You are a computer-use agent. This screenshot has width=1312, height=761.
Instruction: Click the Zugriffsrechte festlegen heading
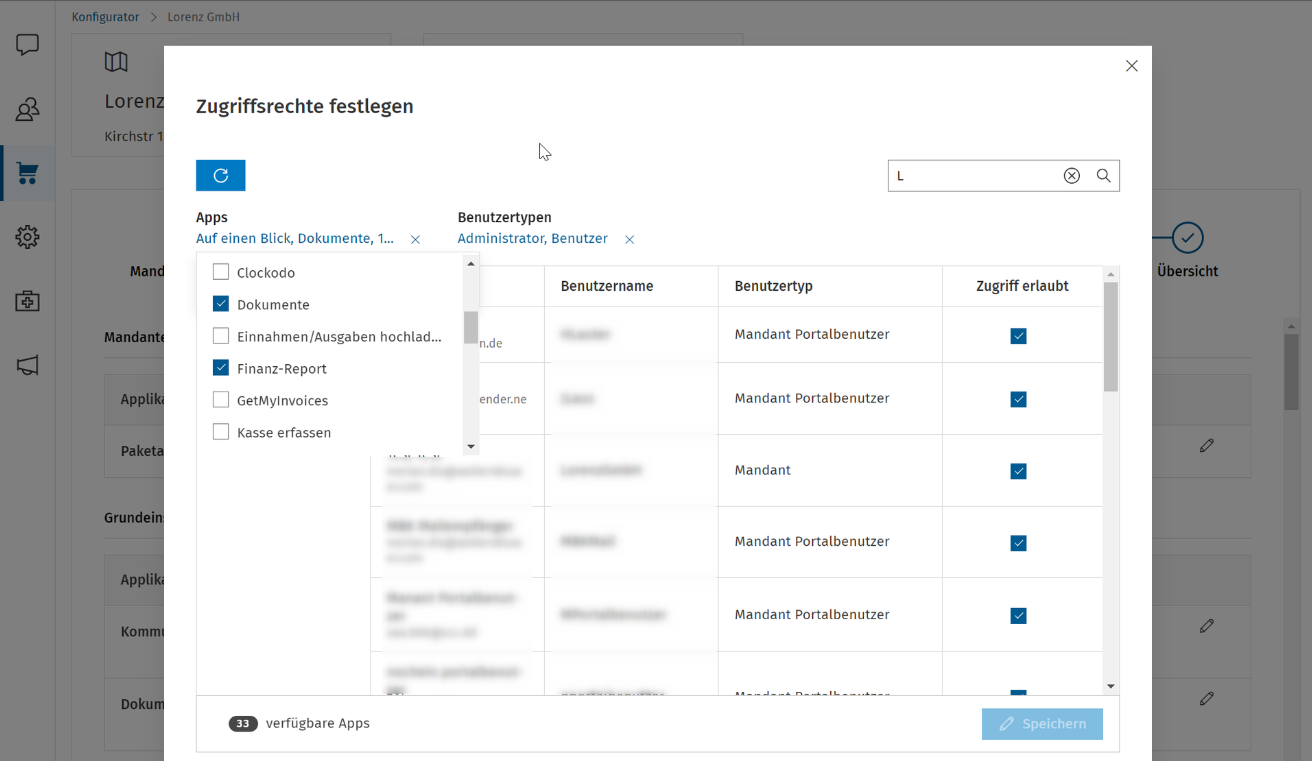pyautogui.click(x=305, y=106)
